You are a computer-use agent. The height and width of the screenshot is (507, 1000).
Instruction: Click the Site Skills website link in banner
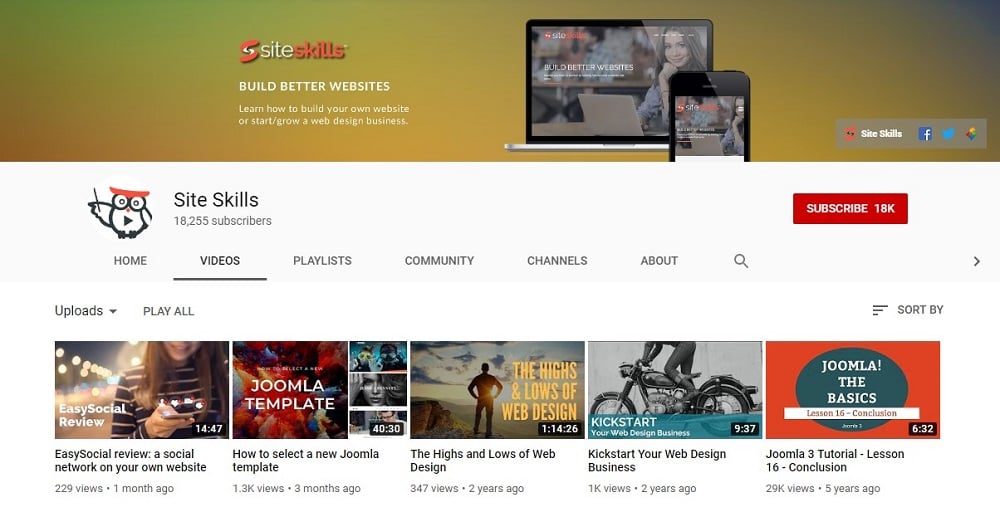coord(873,134)
